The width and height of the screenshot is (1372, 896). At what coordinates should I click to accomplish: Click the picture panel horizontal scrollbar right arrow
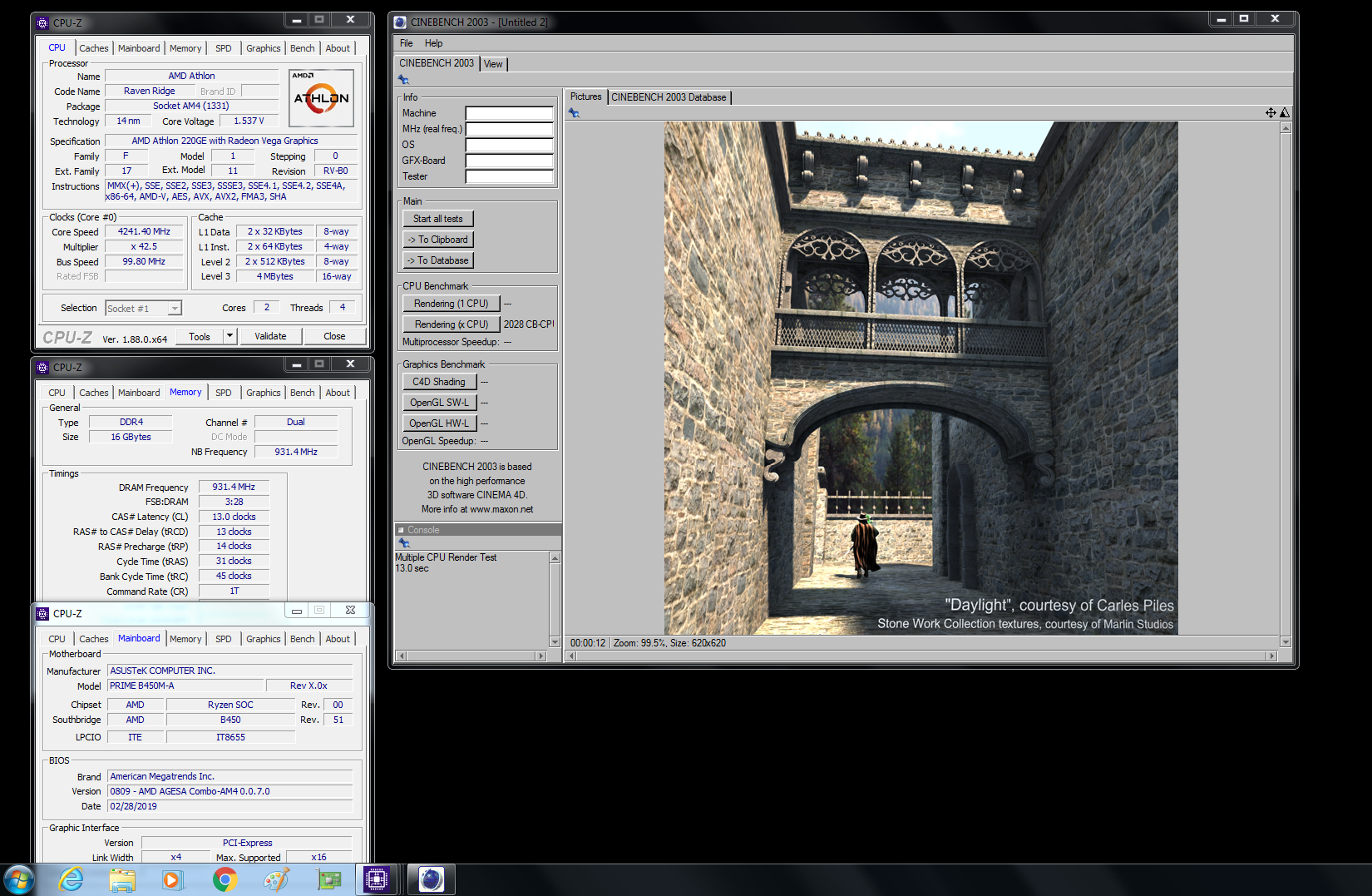(1271, 656)
